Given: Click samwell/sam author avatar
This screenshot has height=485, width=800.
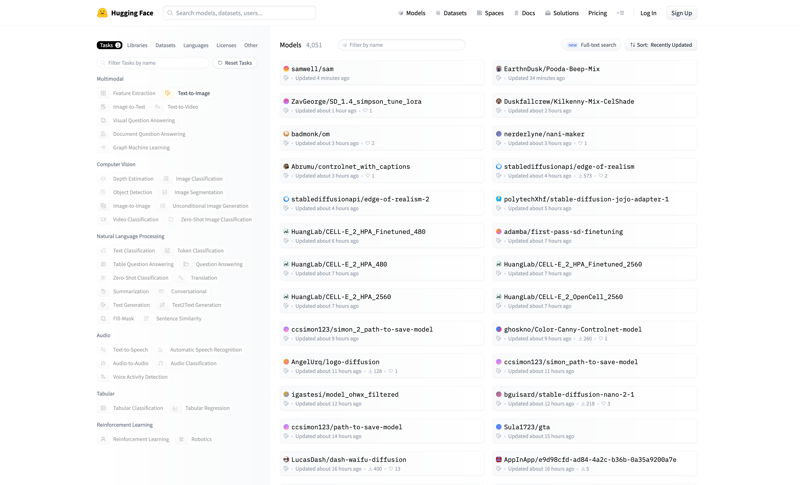Looking at the screenshot, I should click(x=286, y=69).
